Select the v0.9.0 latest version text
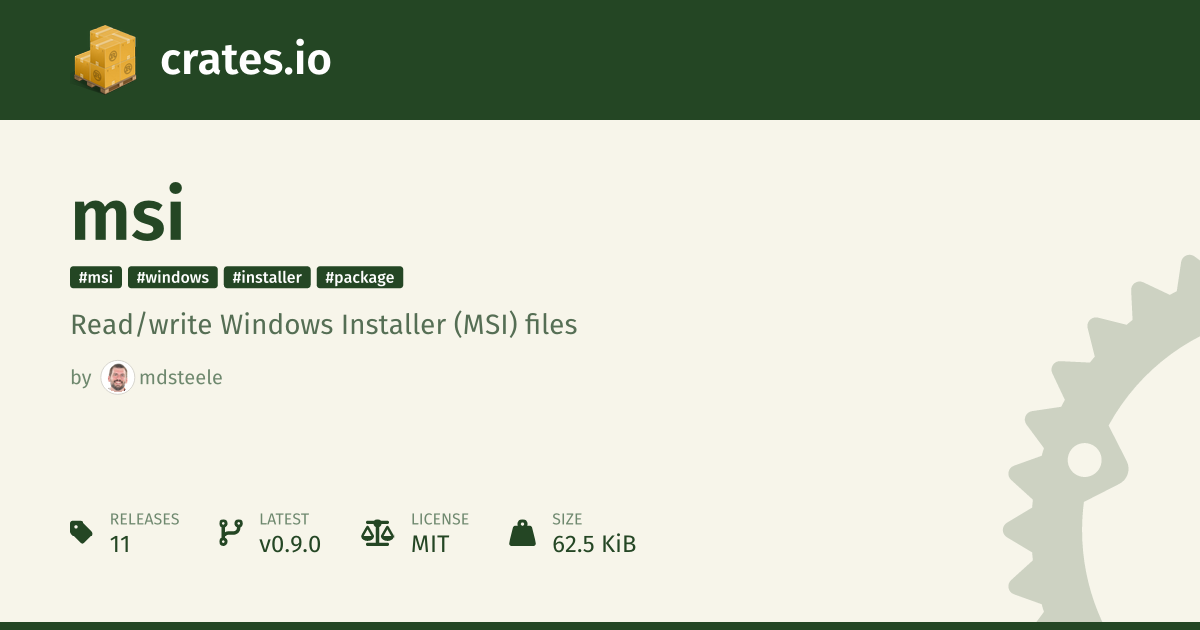 pos(290,545)
